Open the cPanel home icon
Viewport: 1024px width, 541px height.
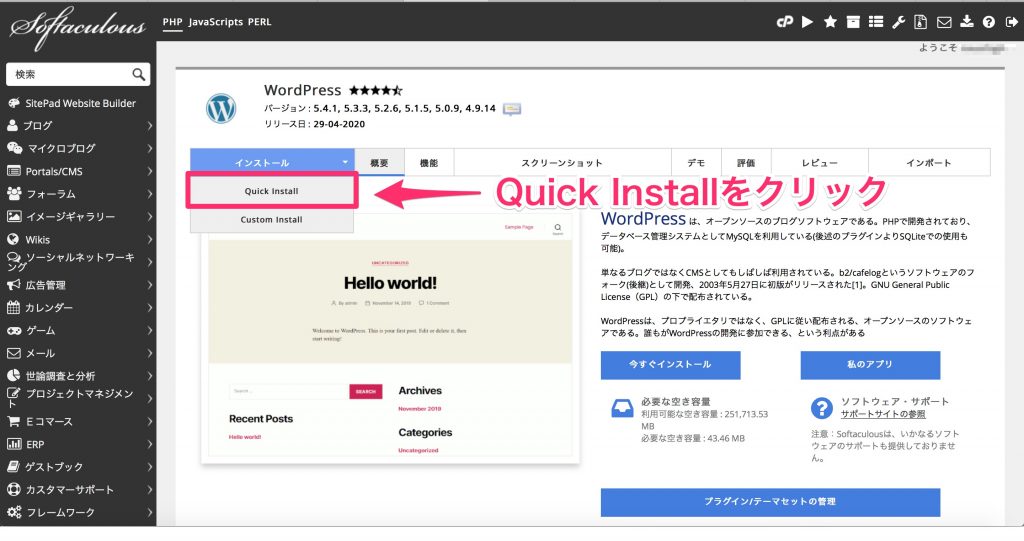pyautogui.click(x=785, y=22)
